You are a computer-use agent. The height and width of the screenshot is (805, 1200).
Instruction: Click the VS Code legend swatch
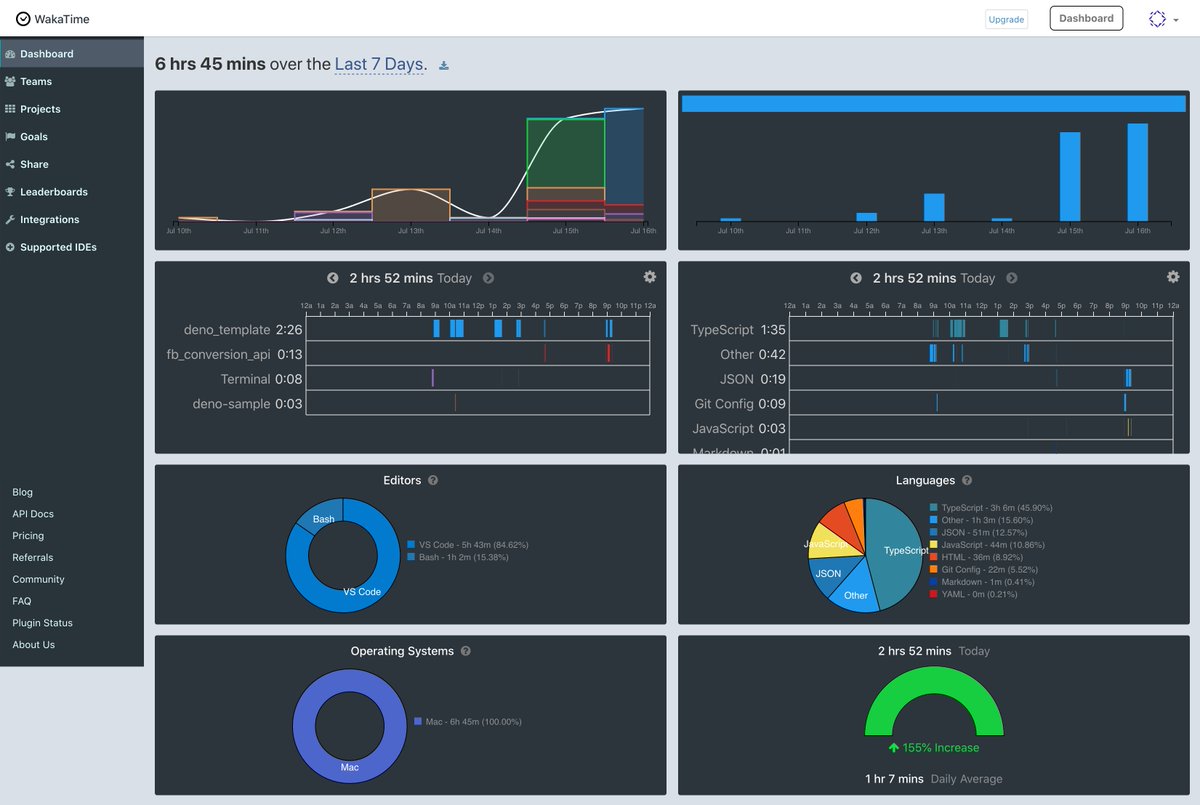click(x=411, y=545)
